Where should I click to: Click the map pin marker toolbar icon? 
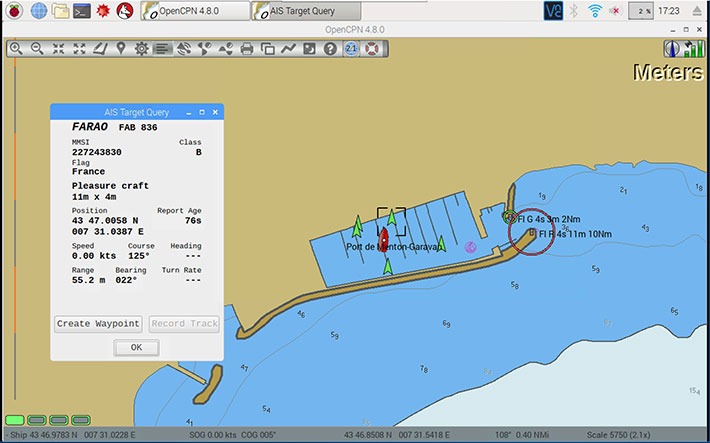(x=121, y=48)
